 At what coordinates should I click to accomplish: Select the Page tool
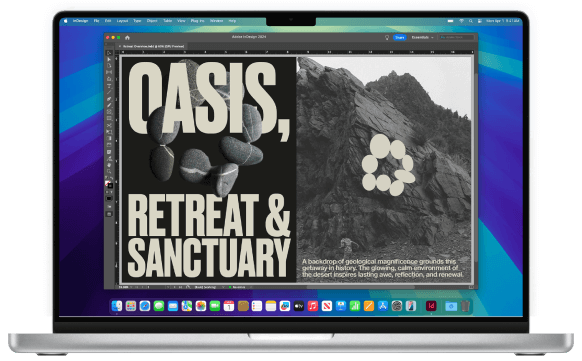pyautogui.click(x=109, y=66)
